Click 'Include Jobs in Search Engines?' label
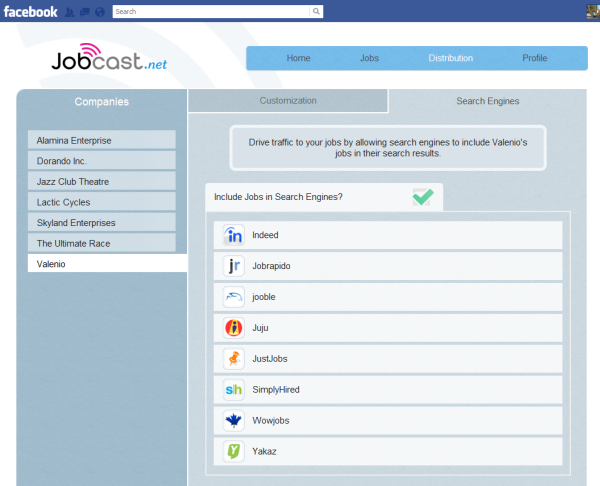The width and height of the screenshot is (600, 486). (278, 197)
